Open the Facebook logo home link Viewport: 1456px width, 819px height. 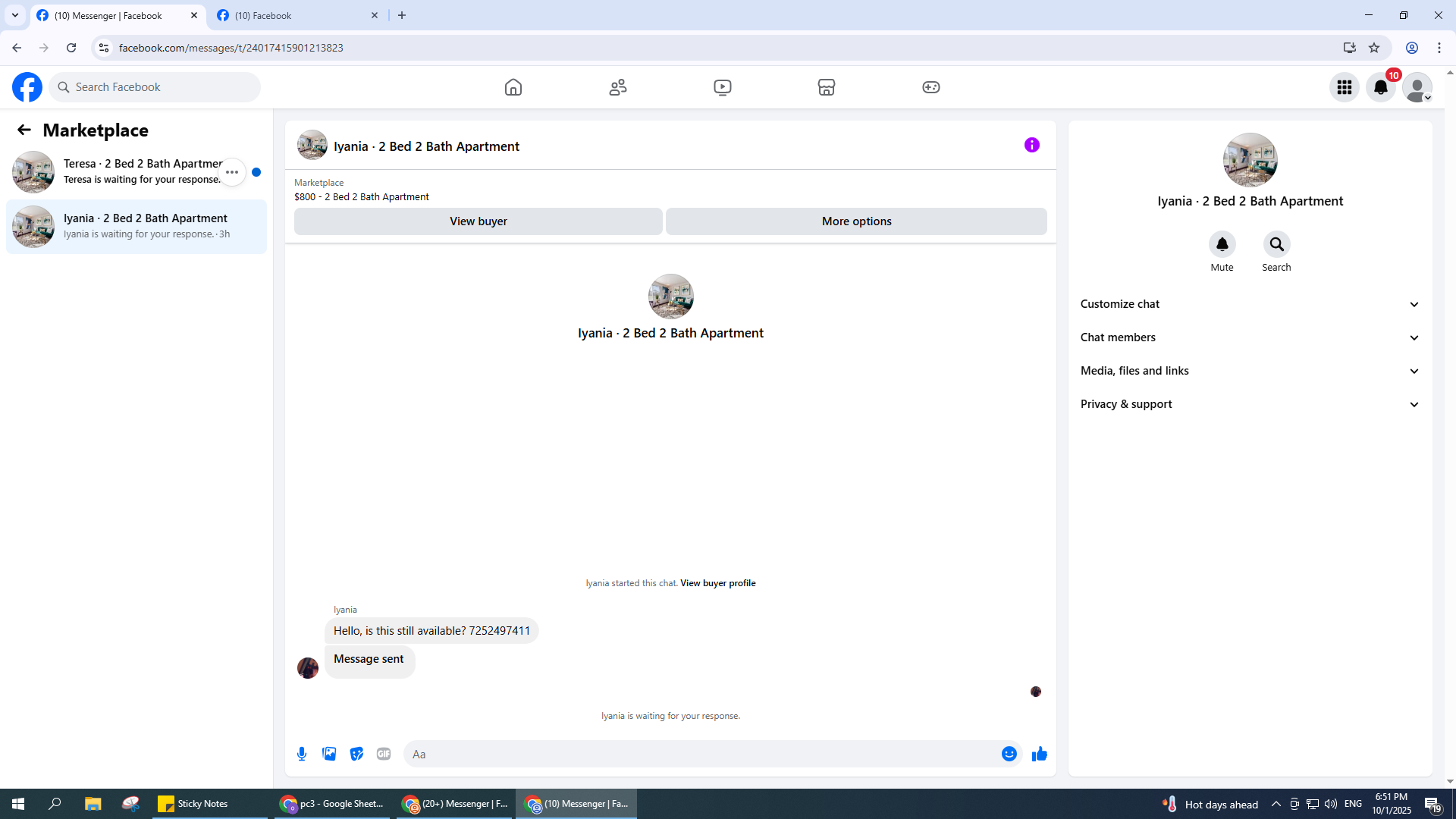coord(27,87)
